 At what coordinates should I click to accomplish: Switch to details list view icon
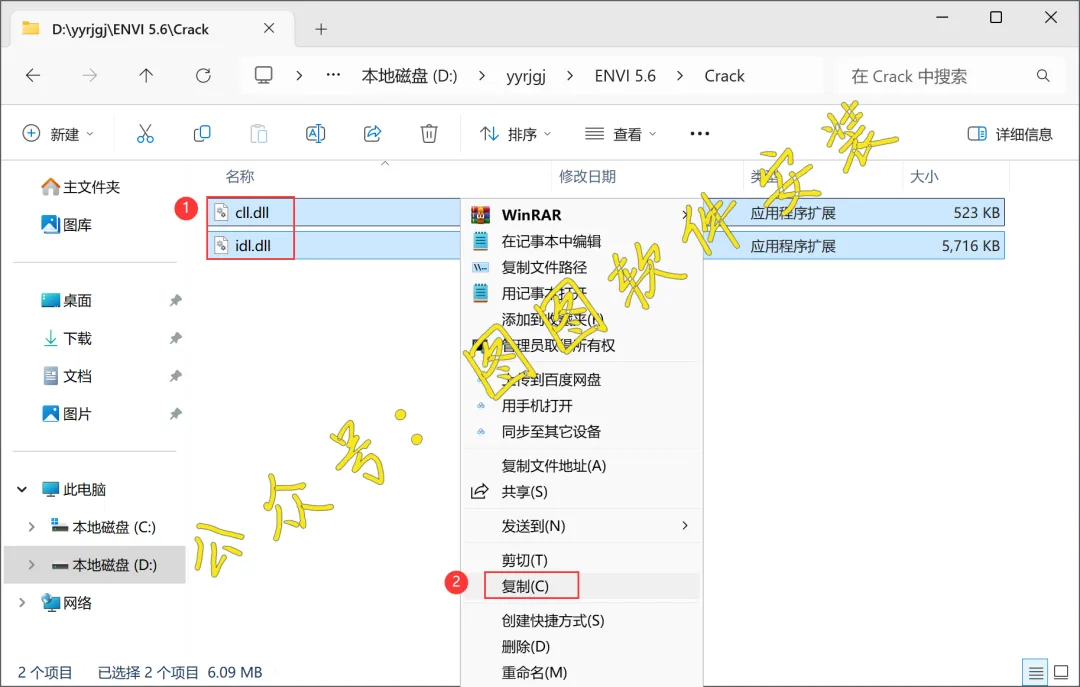tap(1036, 673)
